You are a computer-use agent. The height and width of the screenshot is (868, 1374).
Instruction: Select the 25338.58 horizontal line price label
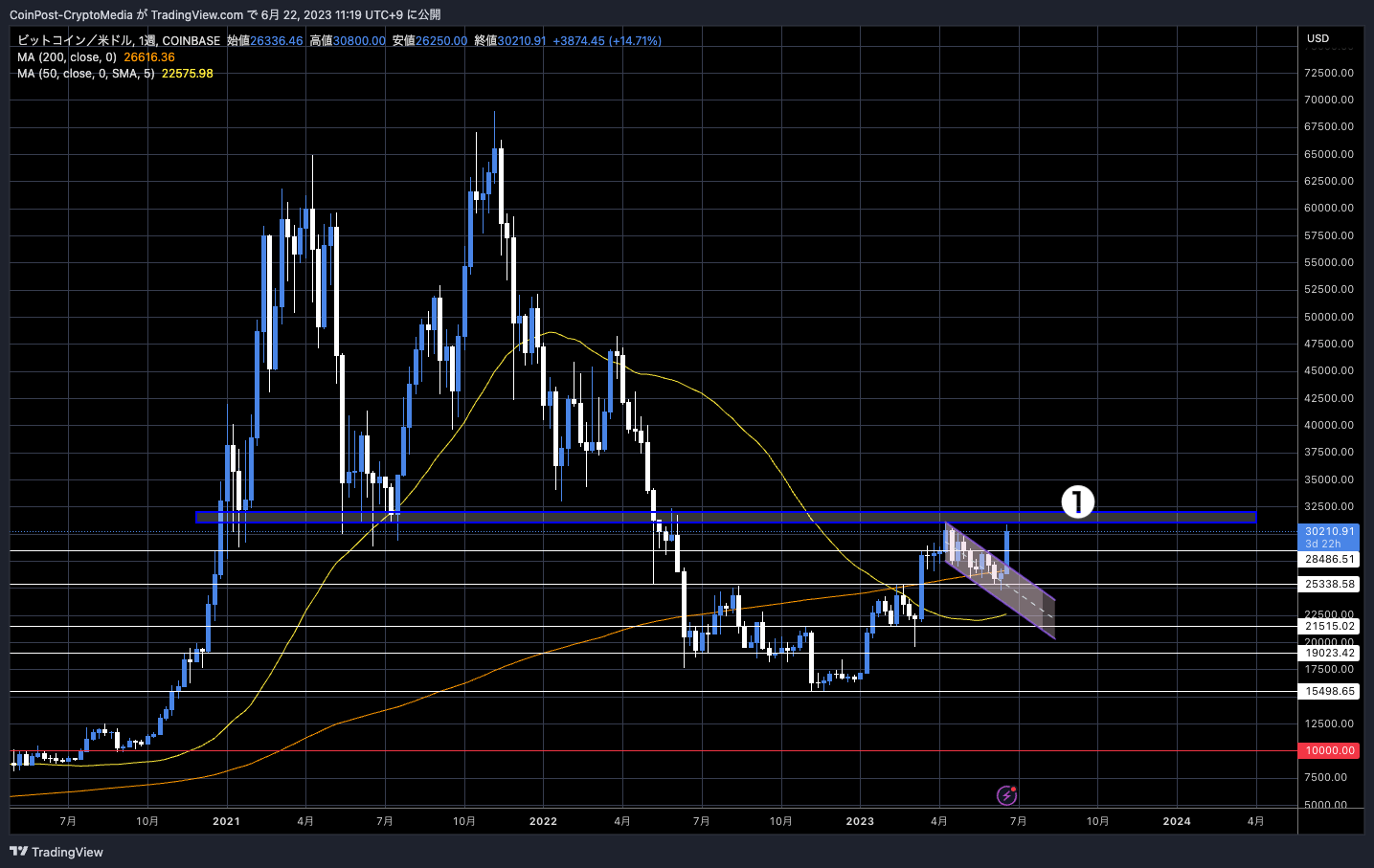[x=1330, y=584]
